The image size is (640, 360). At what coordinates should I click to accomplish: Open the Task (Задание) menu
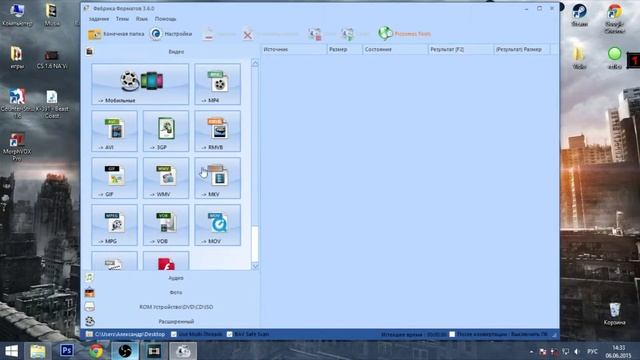(99, 19)
